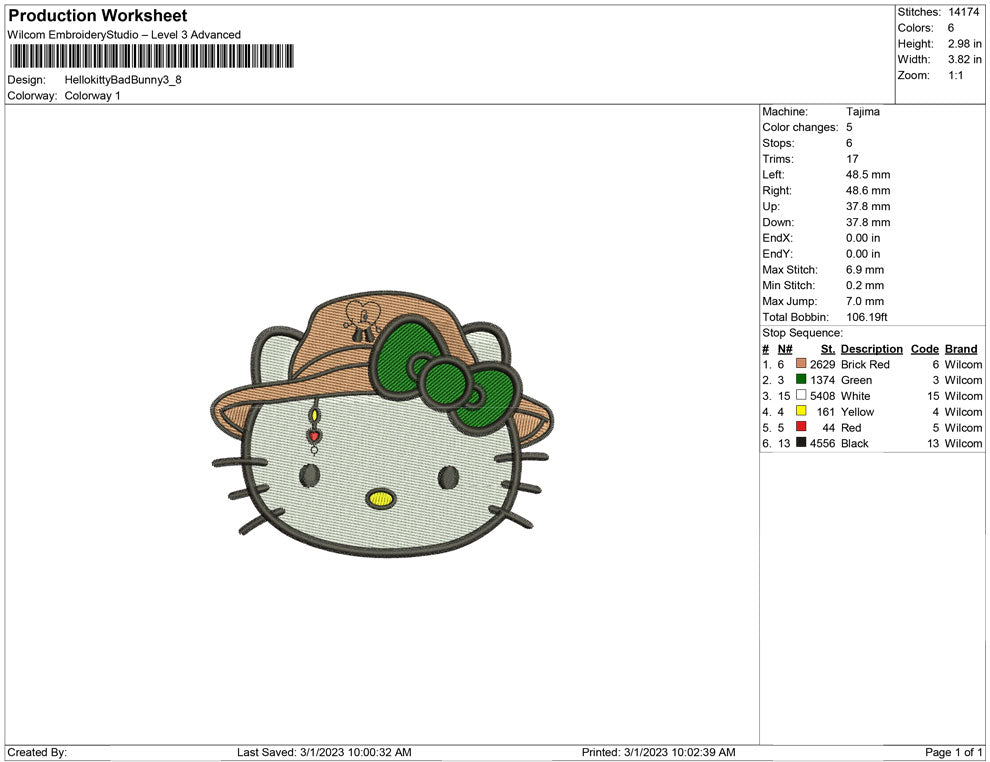Select the Green color swatch

[x=799, y=380]
